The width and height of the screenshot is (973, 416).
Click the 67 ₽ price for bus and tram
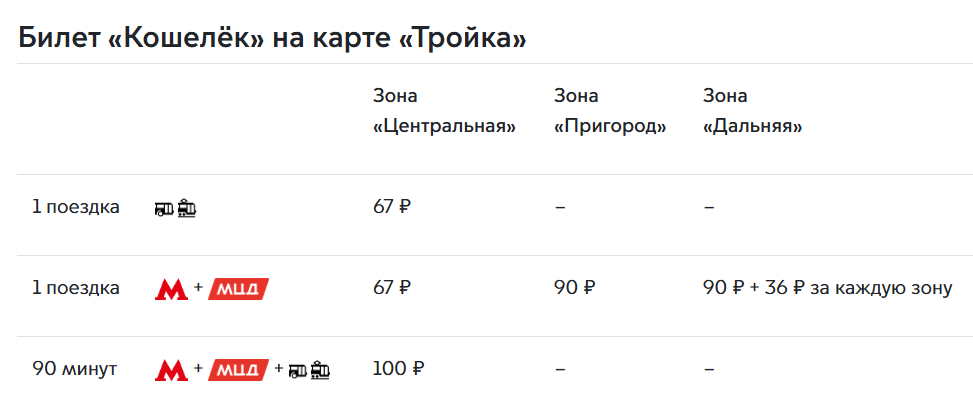[x=392, y=207]
